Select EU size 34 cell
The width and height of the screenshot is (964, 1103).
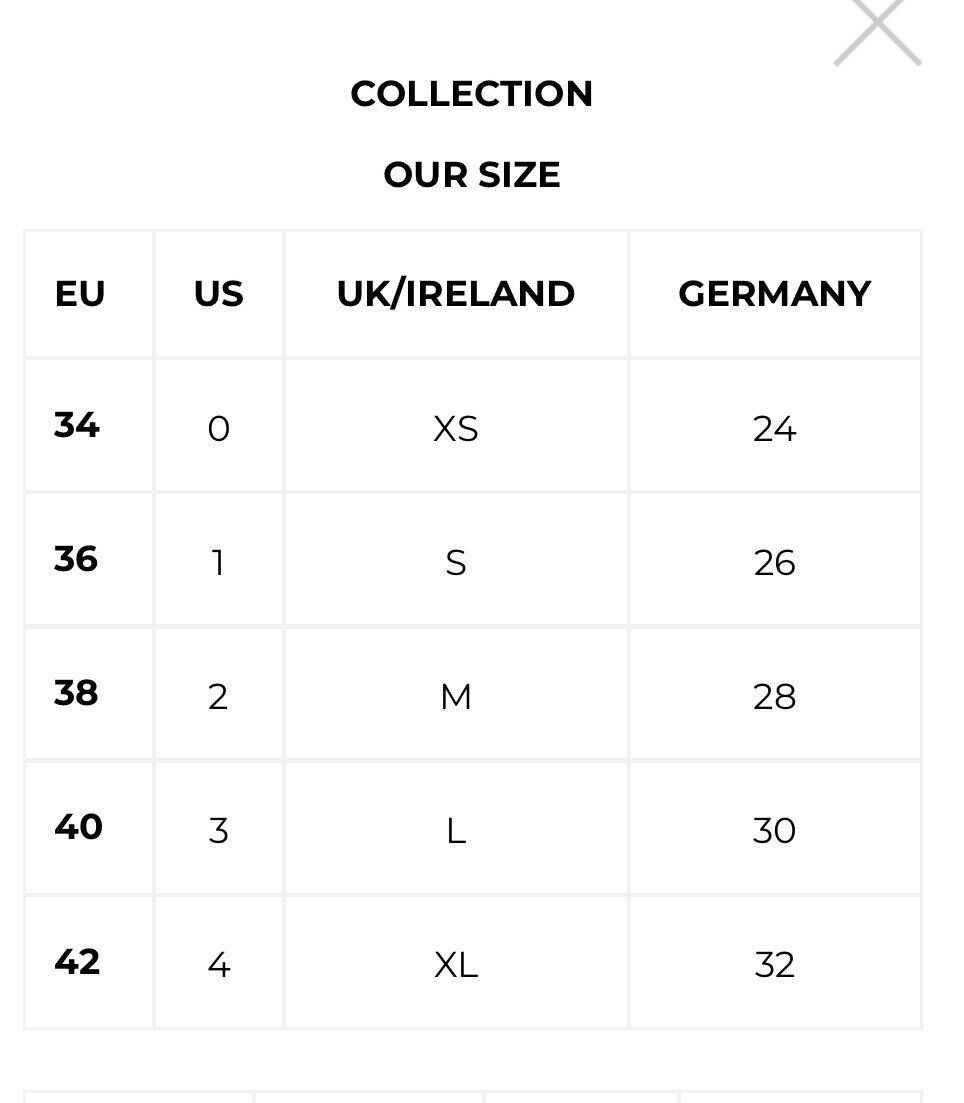coord(89,425)
